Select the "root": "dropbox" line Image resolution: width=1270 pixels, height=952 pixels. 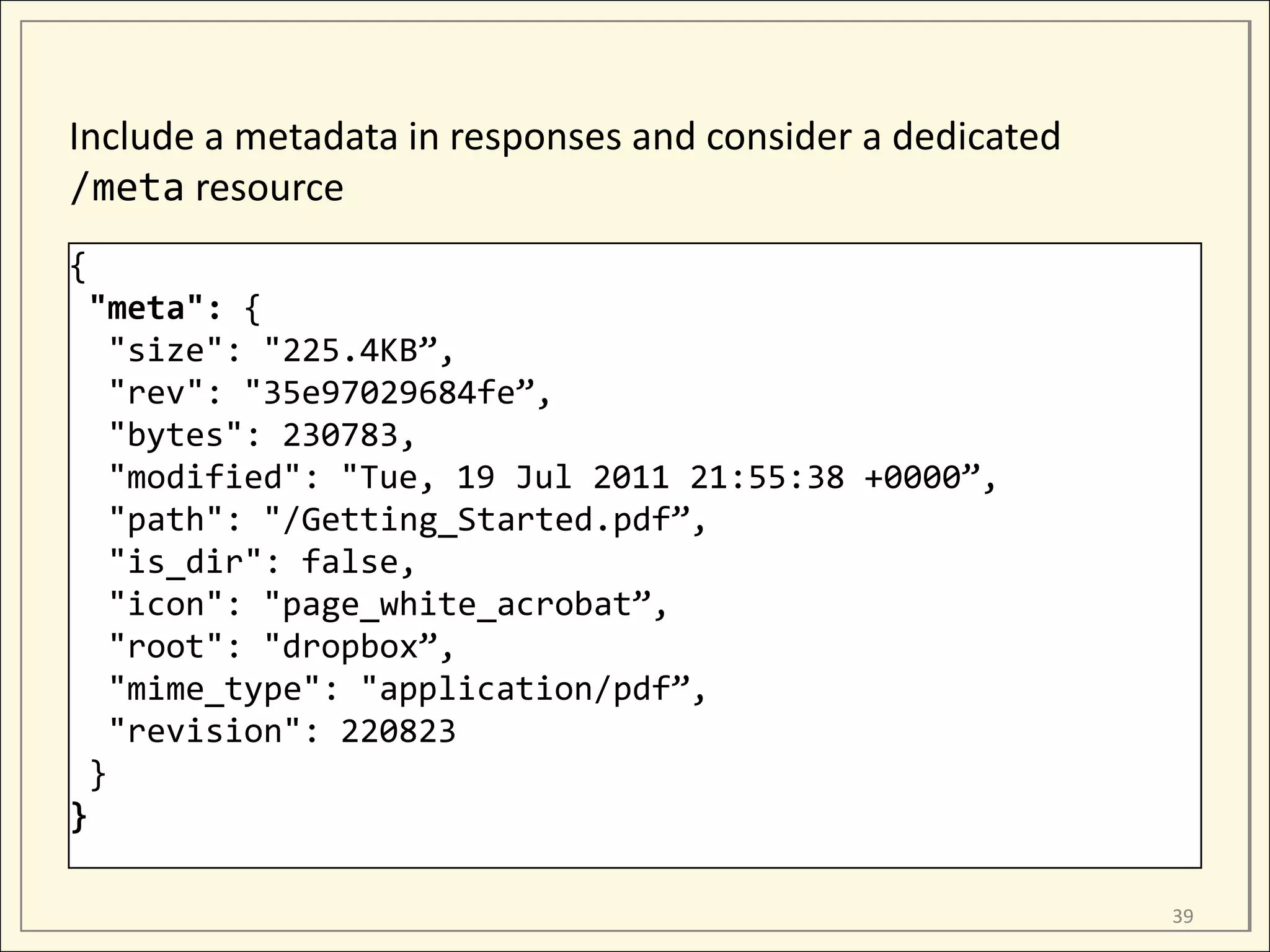tap(282, 647)
